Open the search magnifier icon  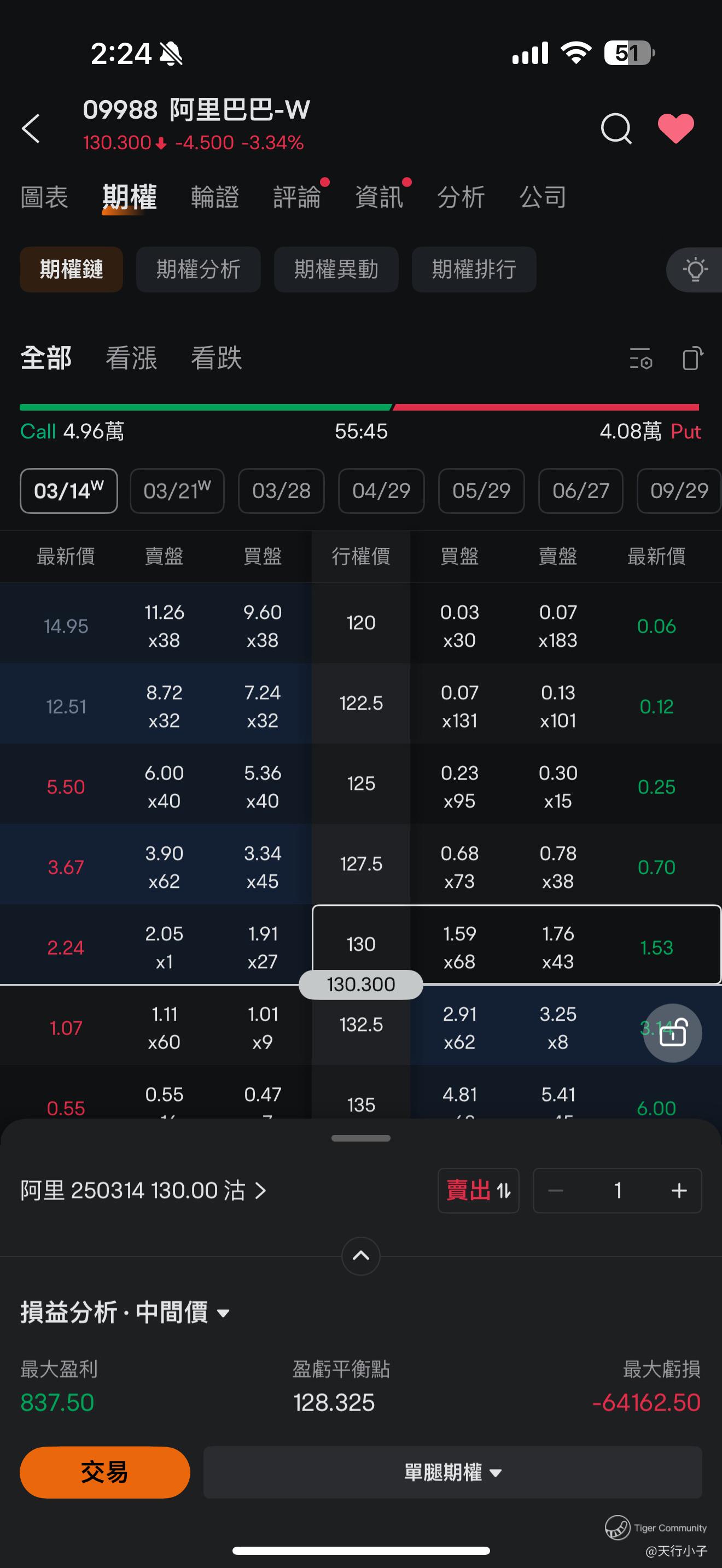(x=616, y=128)
